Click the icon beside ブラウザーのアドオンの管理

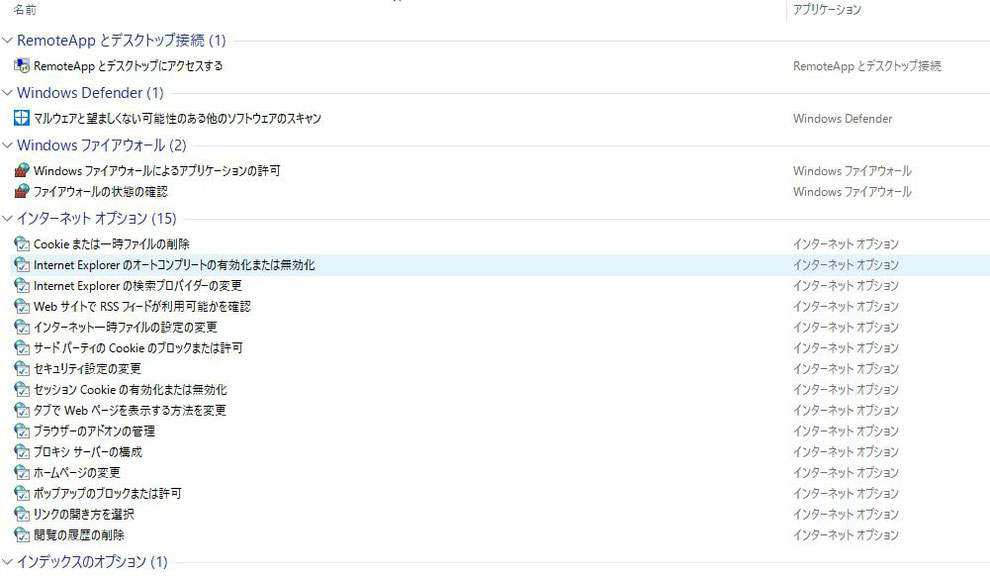(21, 431)
